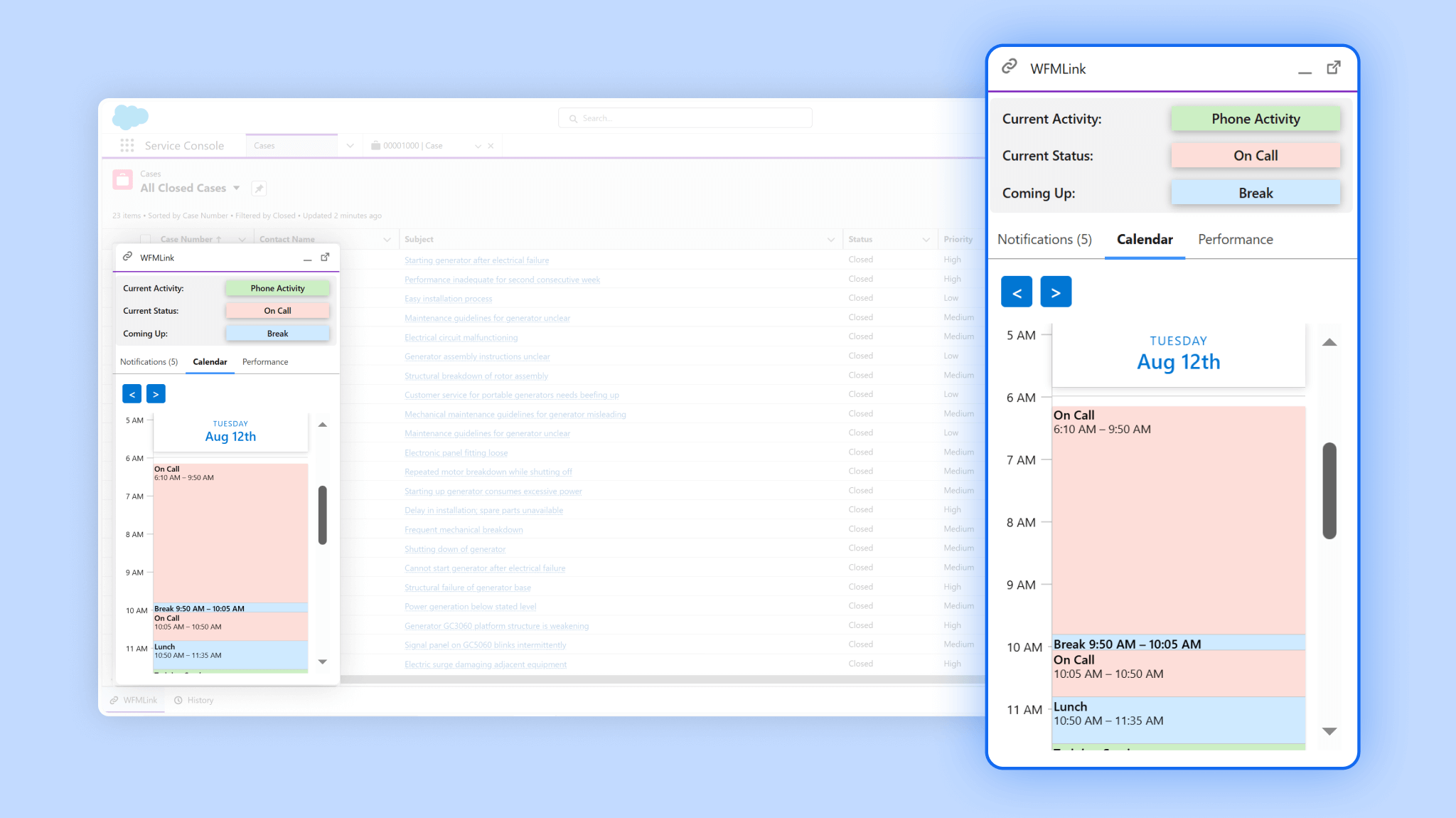This screenshot has height=818, width=1456.
Task: Click the large calendar scrollbar thumb
Action: click(1329, 491)
